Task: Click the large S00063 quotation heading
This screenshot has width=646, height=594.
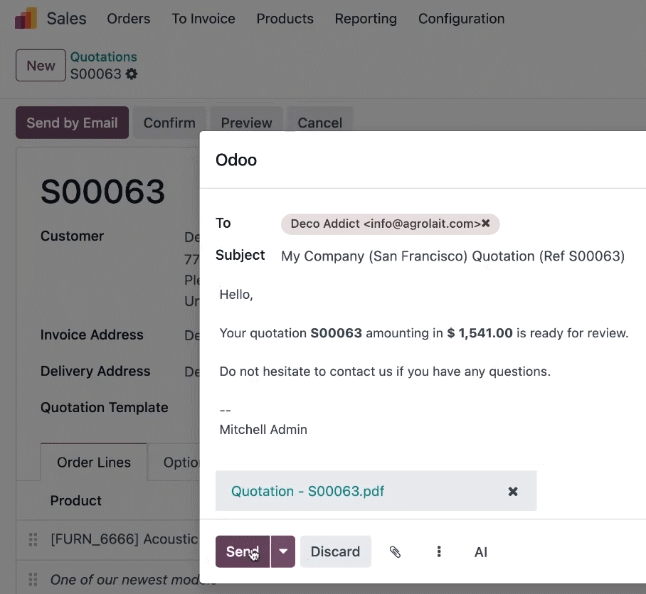Action: click(x=103, y=192)
